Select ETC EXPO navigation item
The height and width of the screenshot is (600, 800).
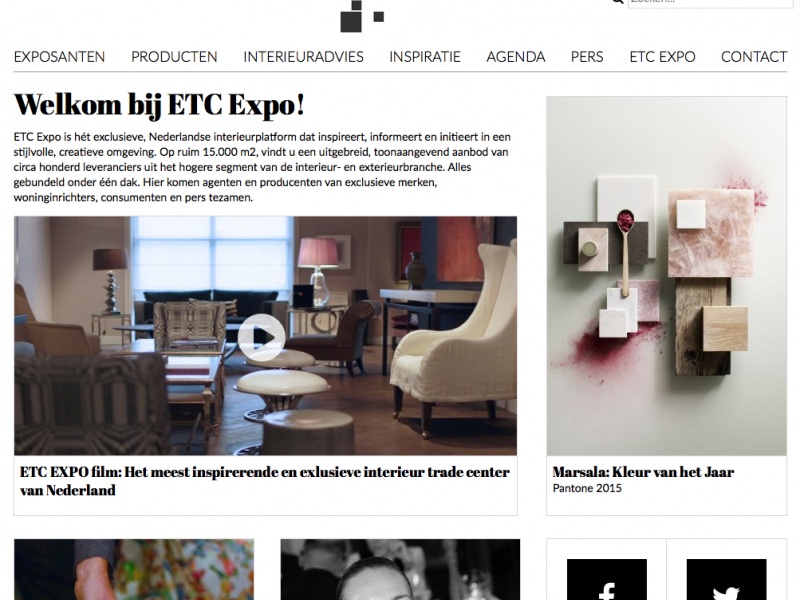pyautogui.click(x=662, y=57)
